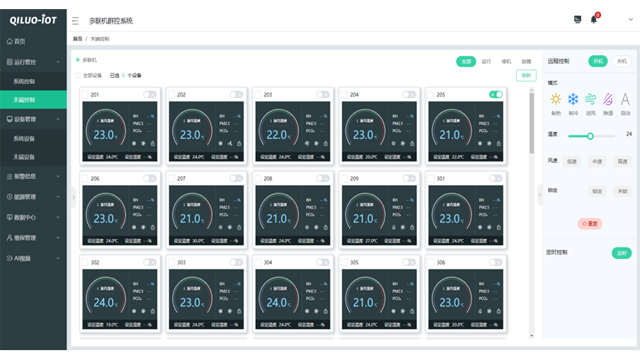Viewport: 640px width, 360px height.
Task: Check the checkbox for unit 207
Action: [x=171, y=178]
